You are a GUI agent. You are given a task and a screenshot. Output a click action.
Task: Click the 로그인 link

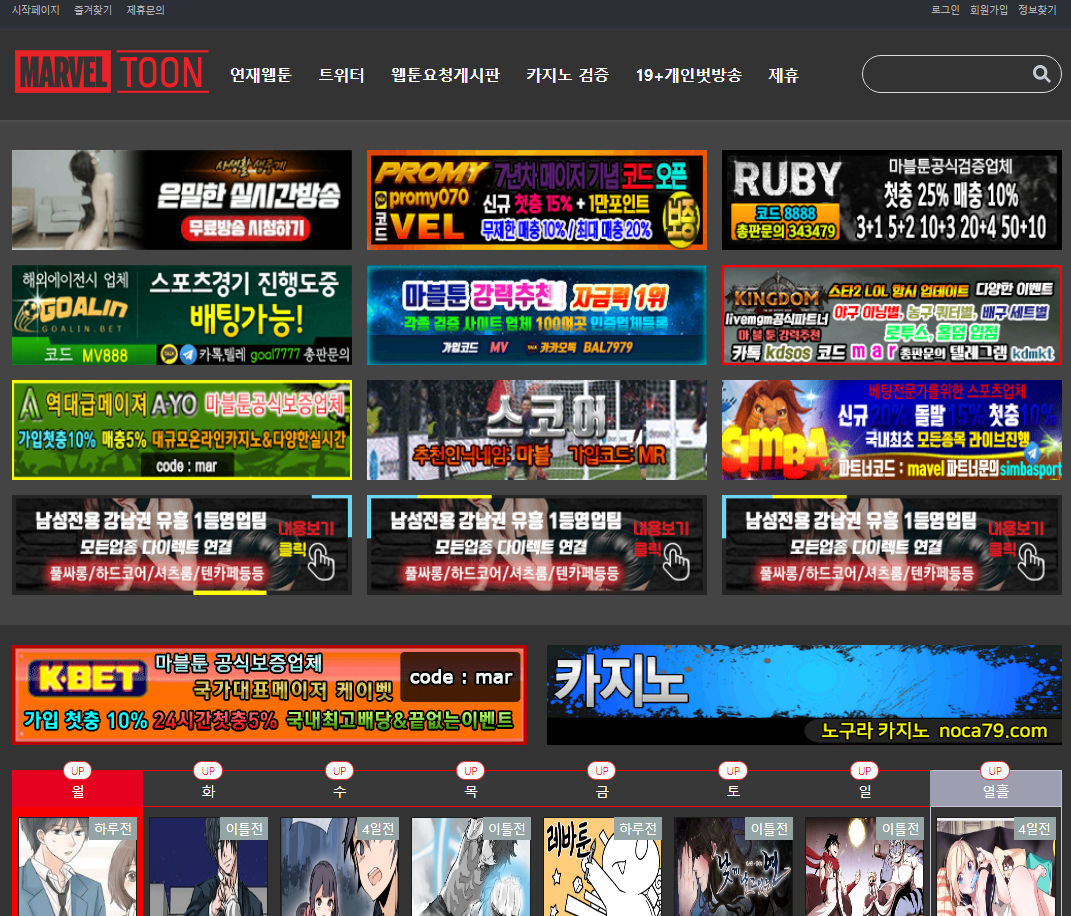[x=945, y=10]
